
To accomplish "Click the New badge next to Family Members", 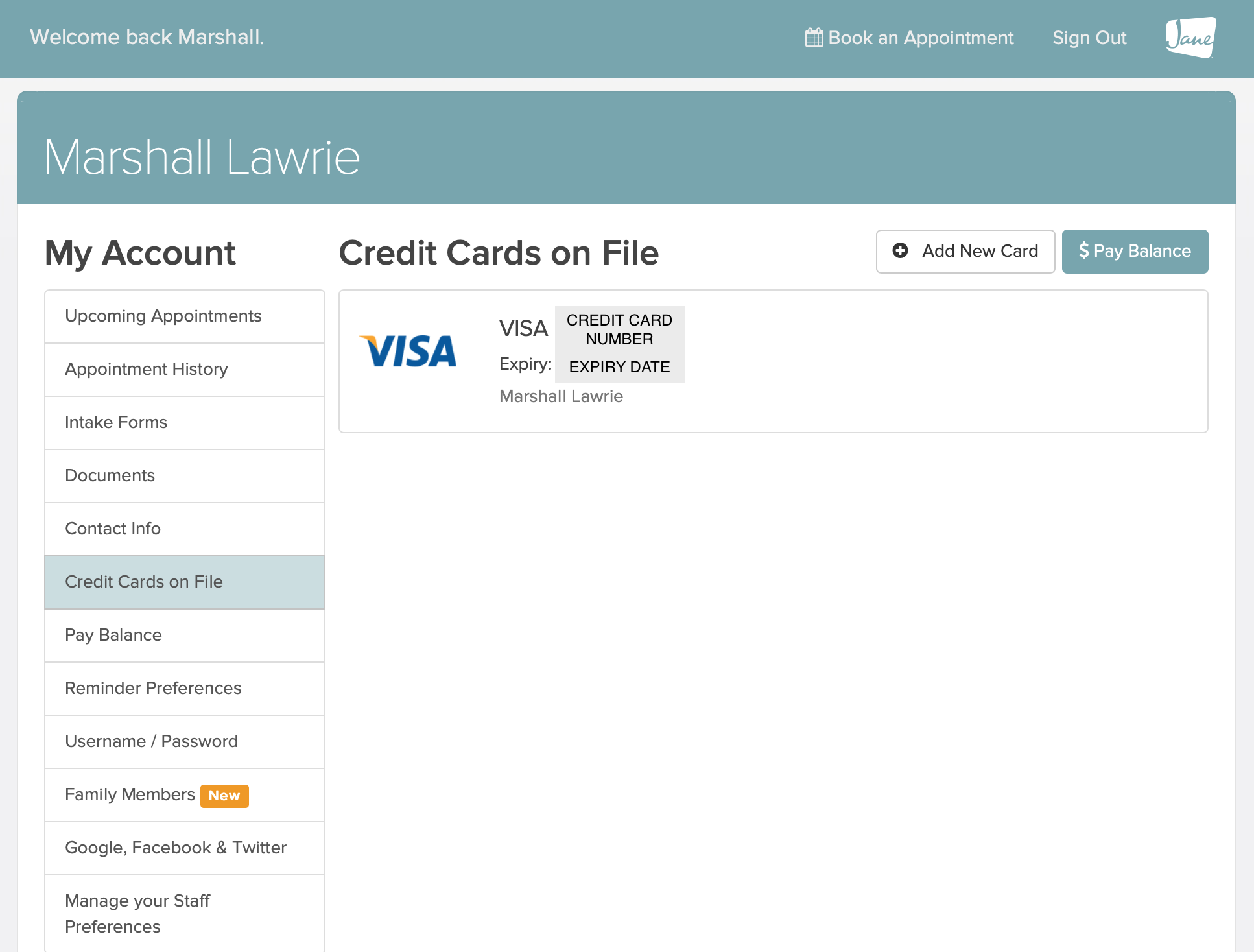I will [224, 796].
